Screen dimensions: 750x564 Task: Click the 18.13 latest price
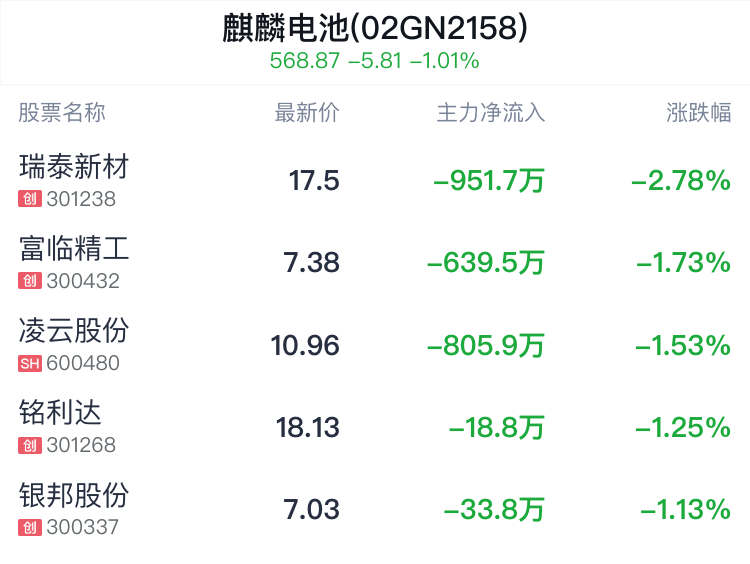[308, 427]
